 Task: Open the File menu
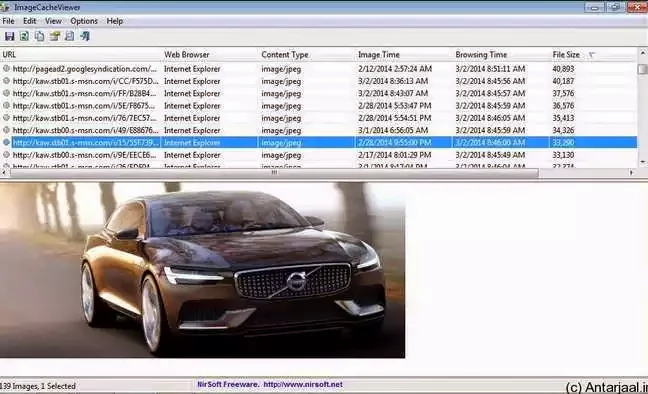click(8, 21)
